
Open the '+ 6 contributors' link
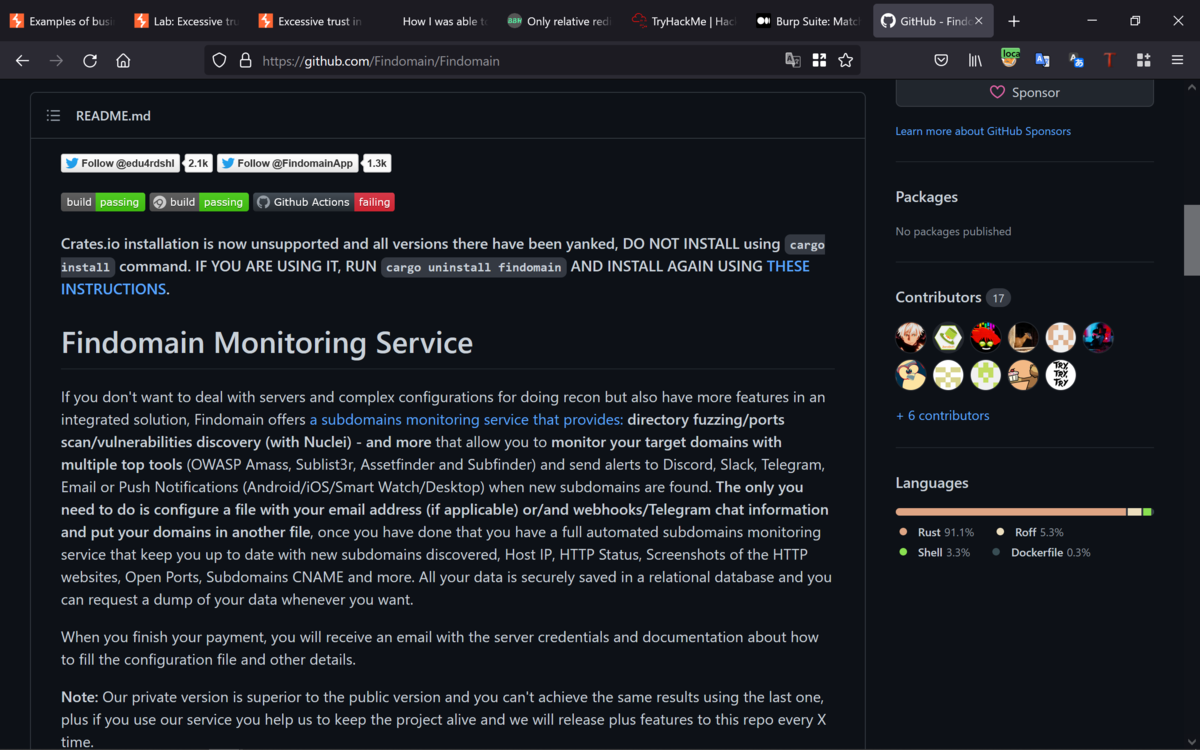(943, 415)
